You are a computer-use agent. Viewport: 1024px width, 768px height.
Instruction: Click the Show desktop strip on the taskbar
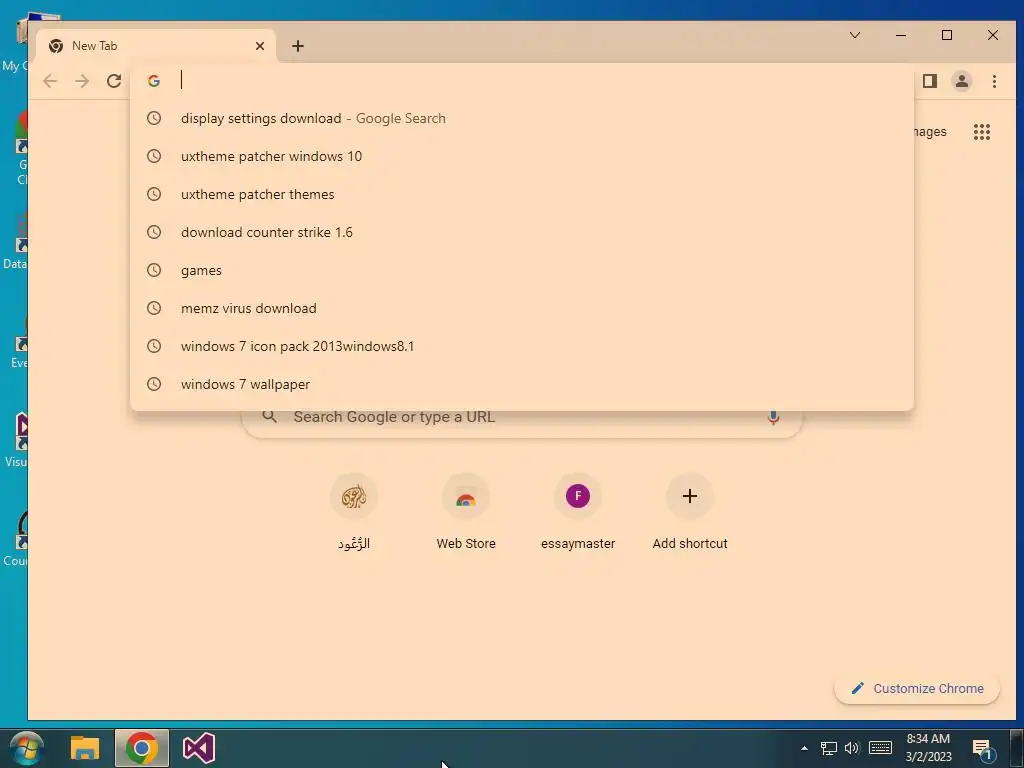[1017, 748]
